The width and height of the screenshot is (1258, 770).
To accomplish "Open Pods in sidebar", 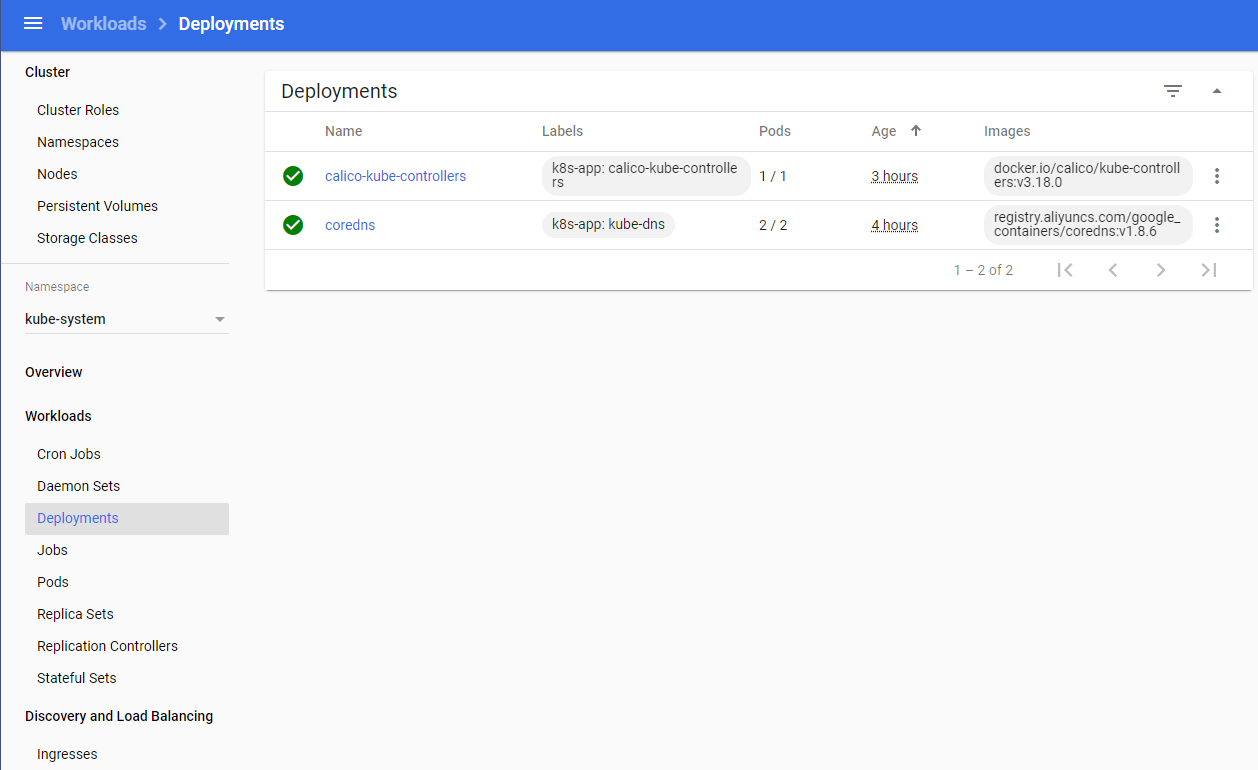I will [53, 582].
